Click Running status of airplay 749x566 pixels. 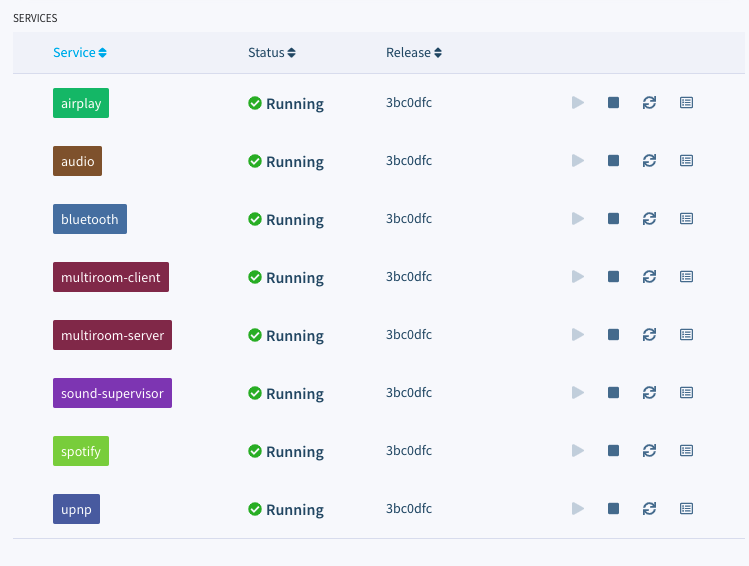coord(286,103)
